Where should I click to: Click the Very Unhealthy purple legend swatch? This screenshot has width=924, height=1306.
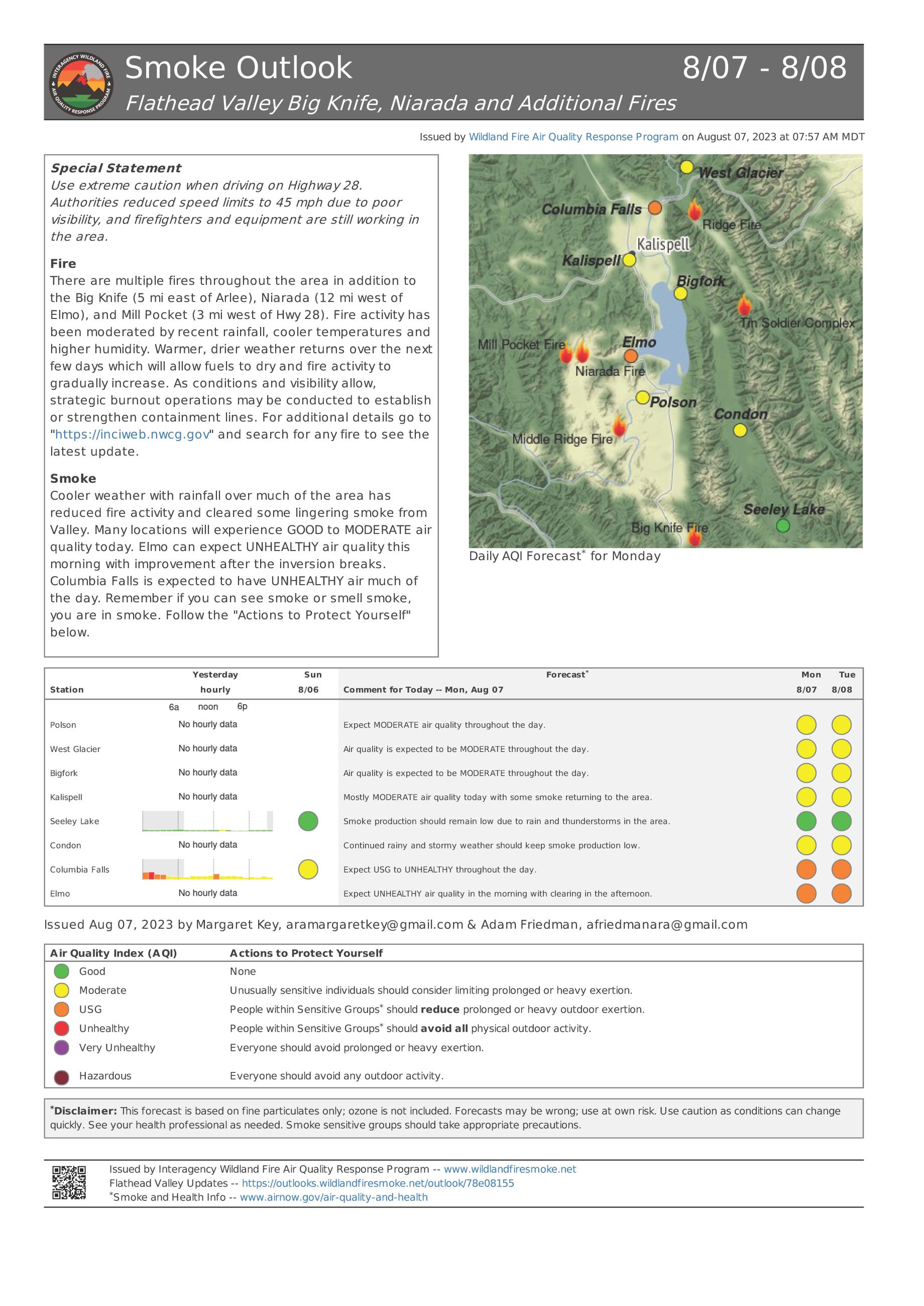pos(61,1048)
